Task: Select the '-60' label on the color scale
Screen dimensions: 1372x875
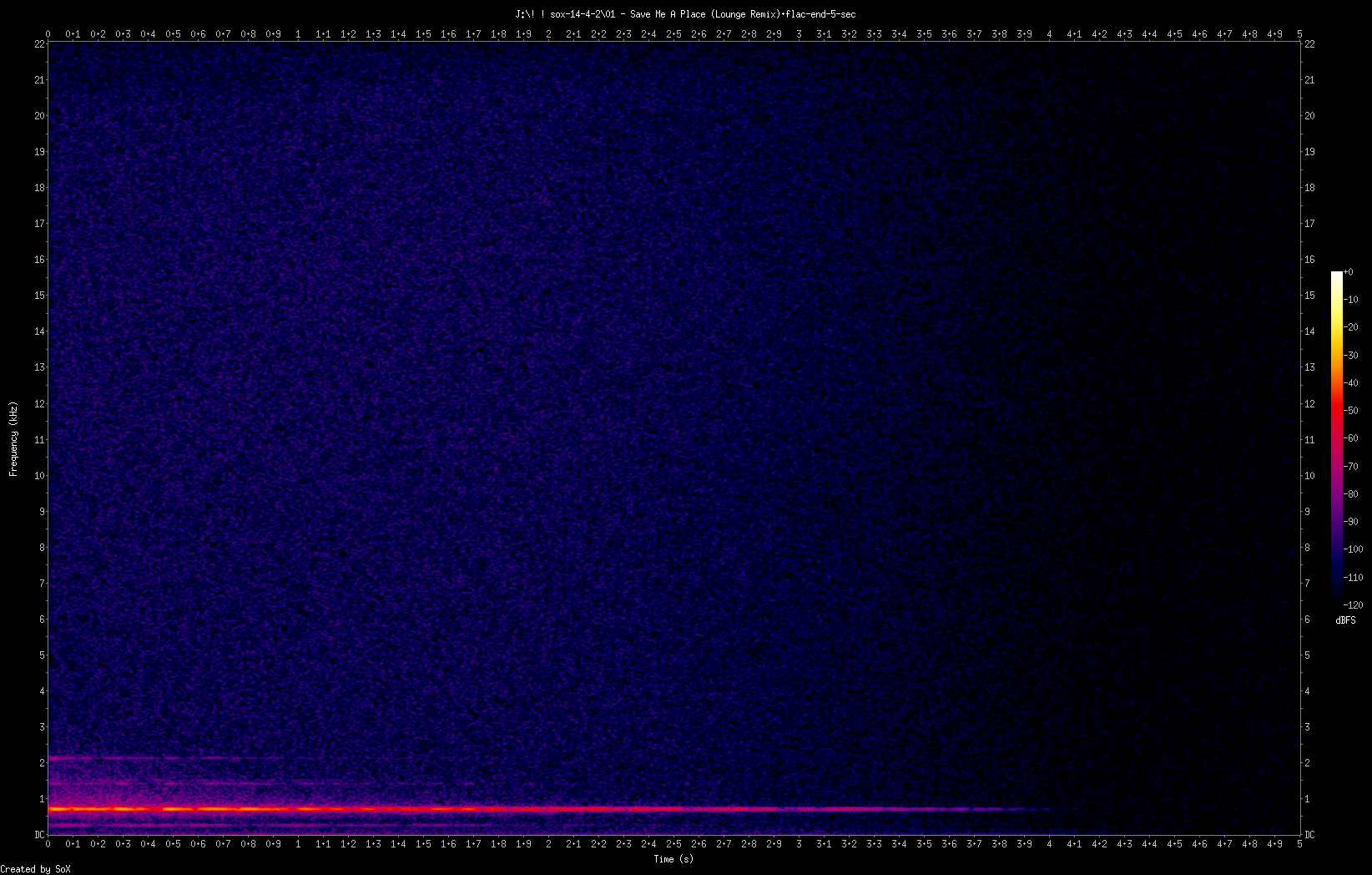Action: point(1351,438)
